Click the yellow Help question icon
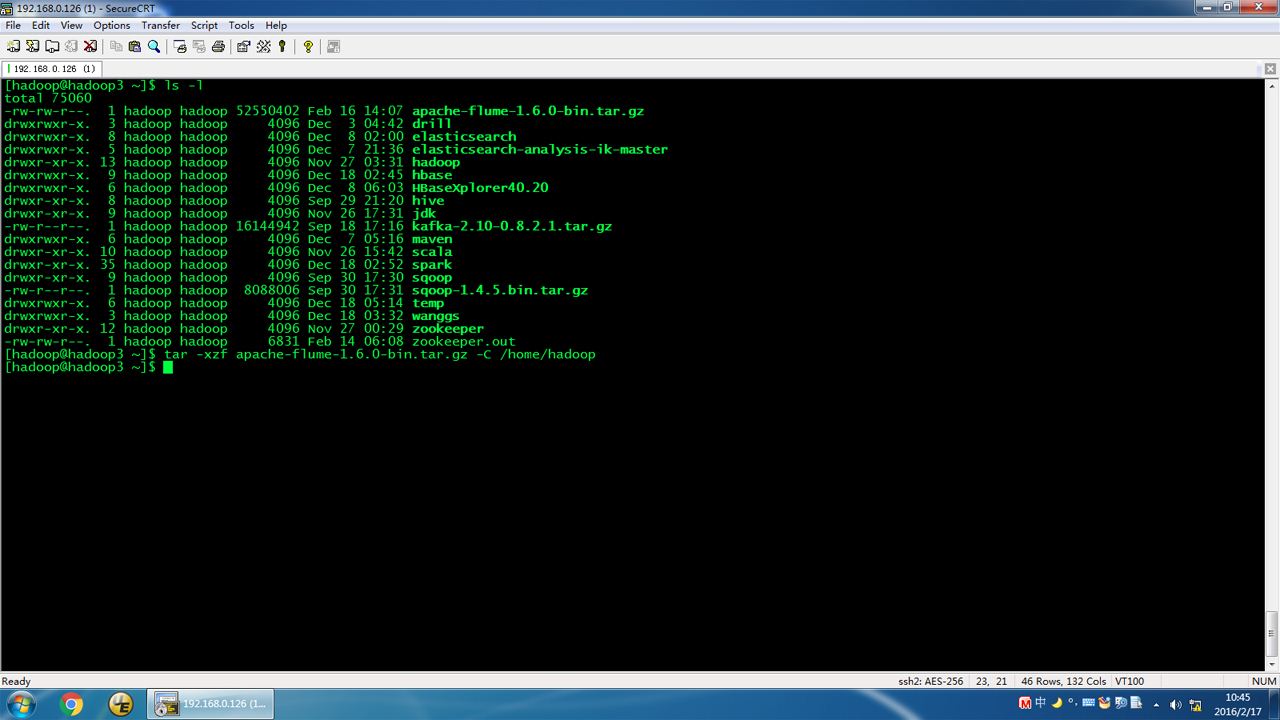The height and width of the screenshot is (720, 1280). pos(308,46)
